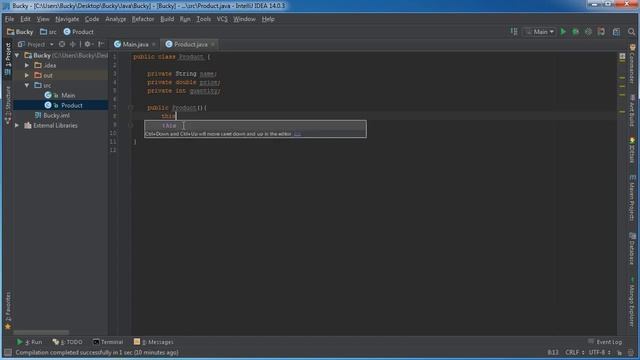
Task: Open the Main run configuration dropdown
Action: (540, 31)
